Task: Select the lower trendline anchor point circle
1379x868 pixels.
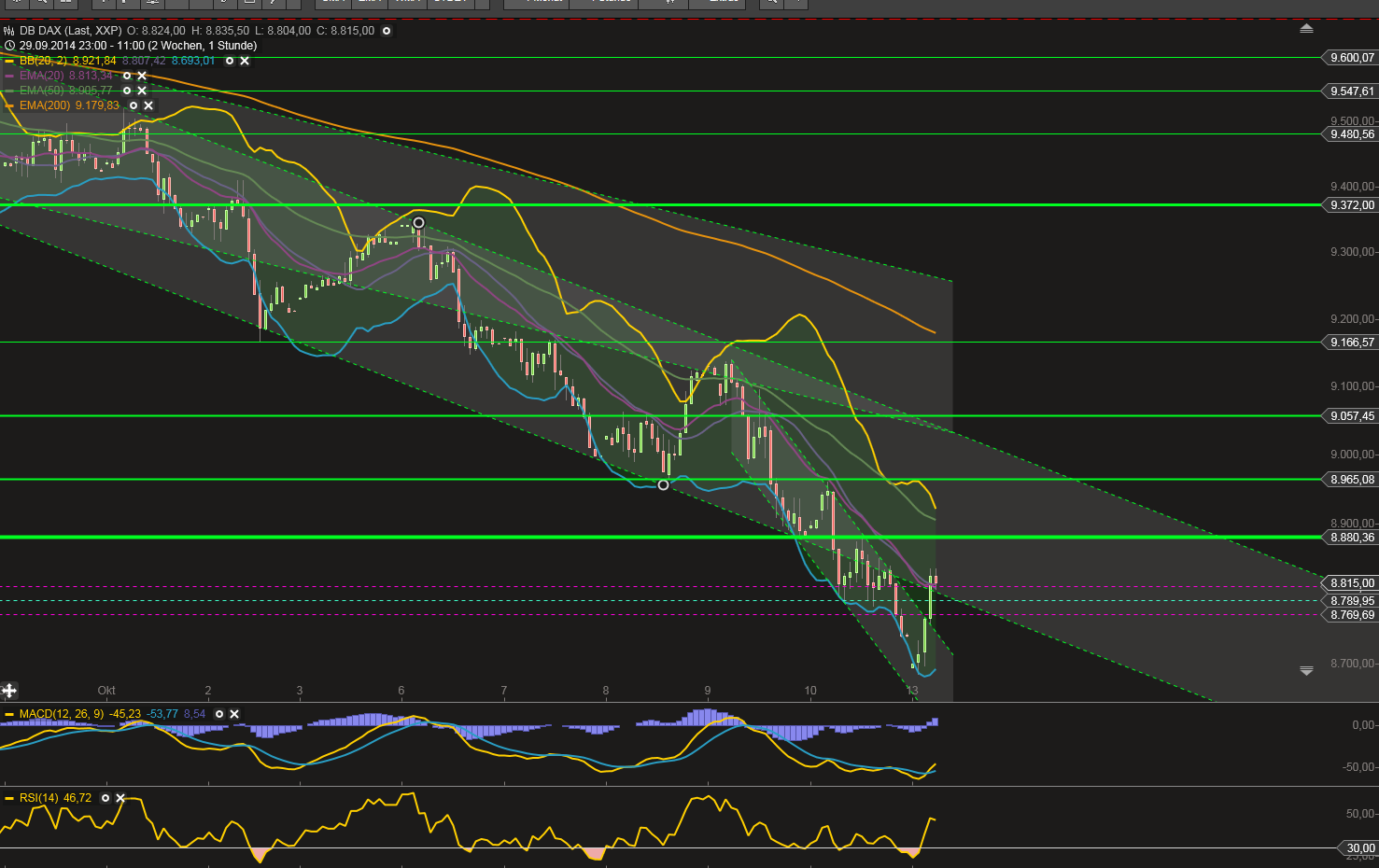Action: 663,484
